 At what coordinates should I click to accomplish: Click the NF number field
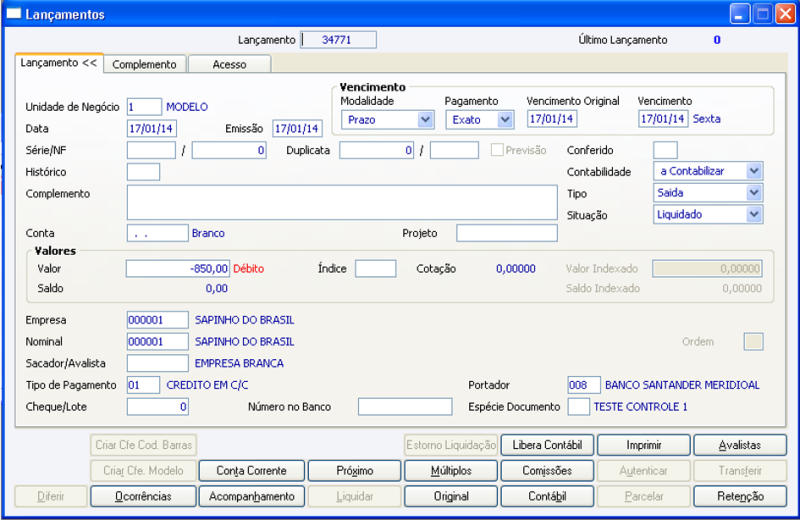click(229, 150)
